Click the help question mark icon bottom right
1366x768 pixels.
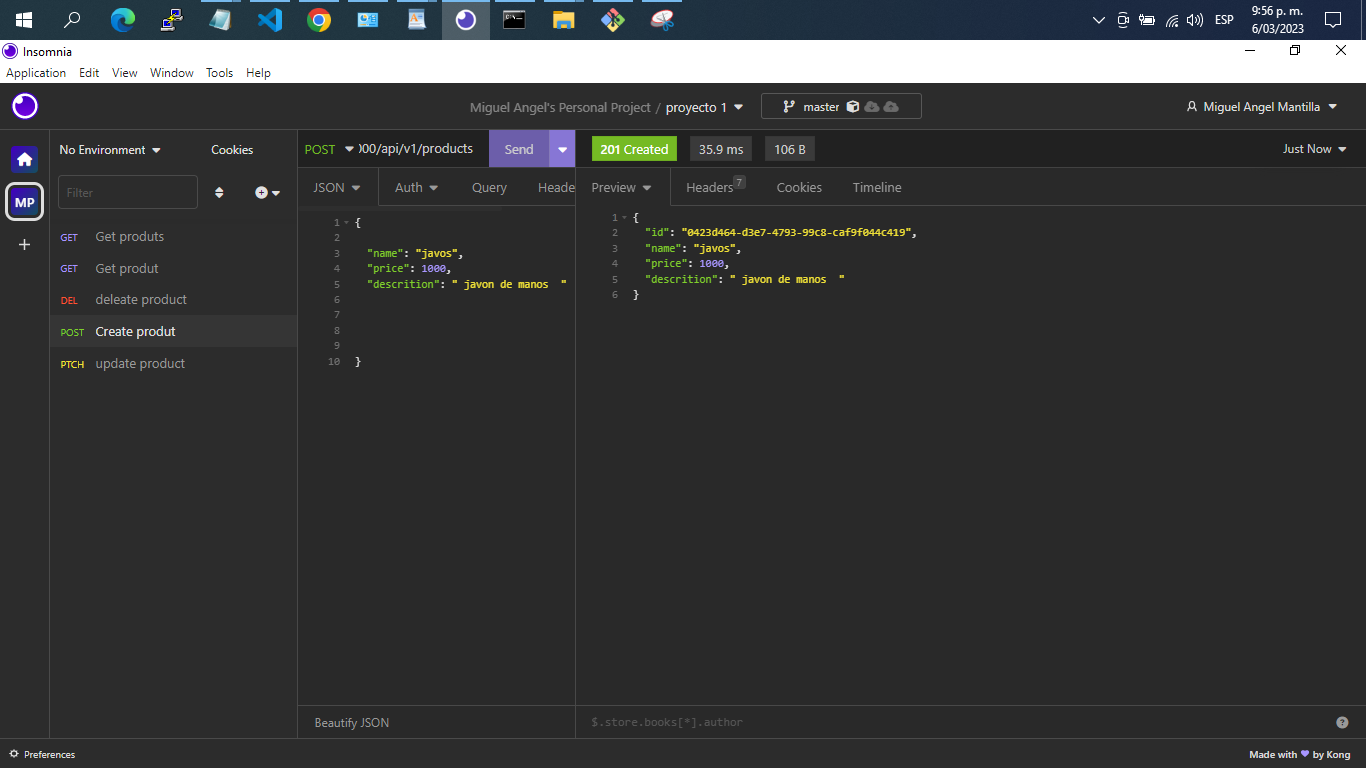[1341, 722]
